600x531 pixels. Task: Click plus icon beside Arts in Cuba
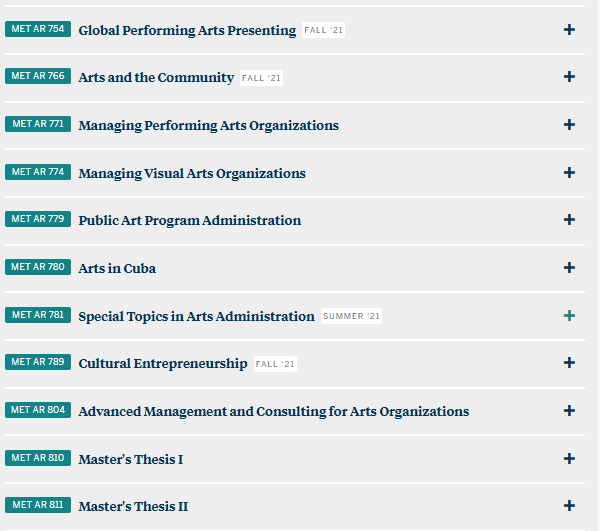click(x=569, y=267)
